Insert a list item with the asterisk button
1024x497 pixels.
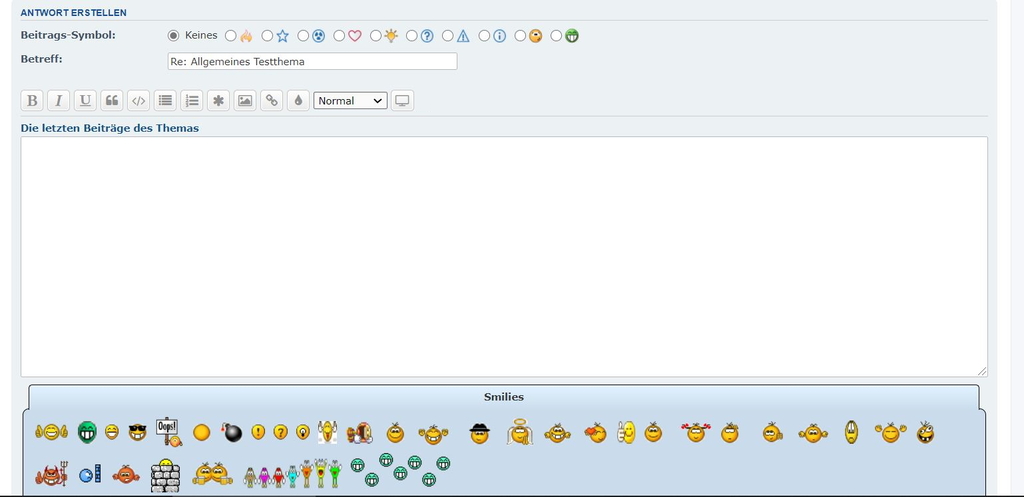tap(218, 101)
